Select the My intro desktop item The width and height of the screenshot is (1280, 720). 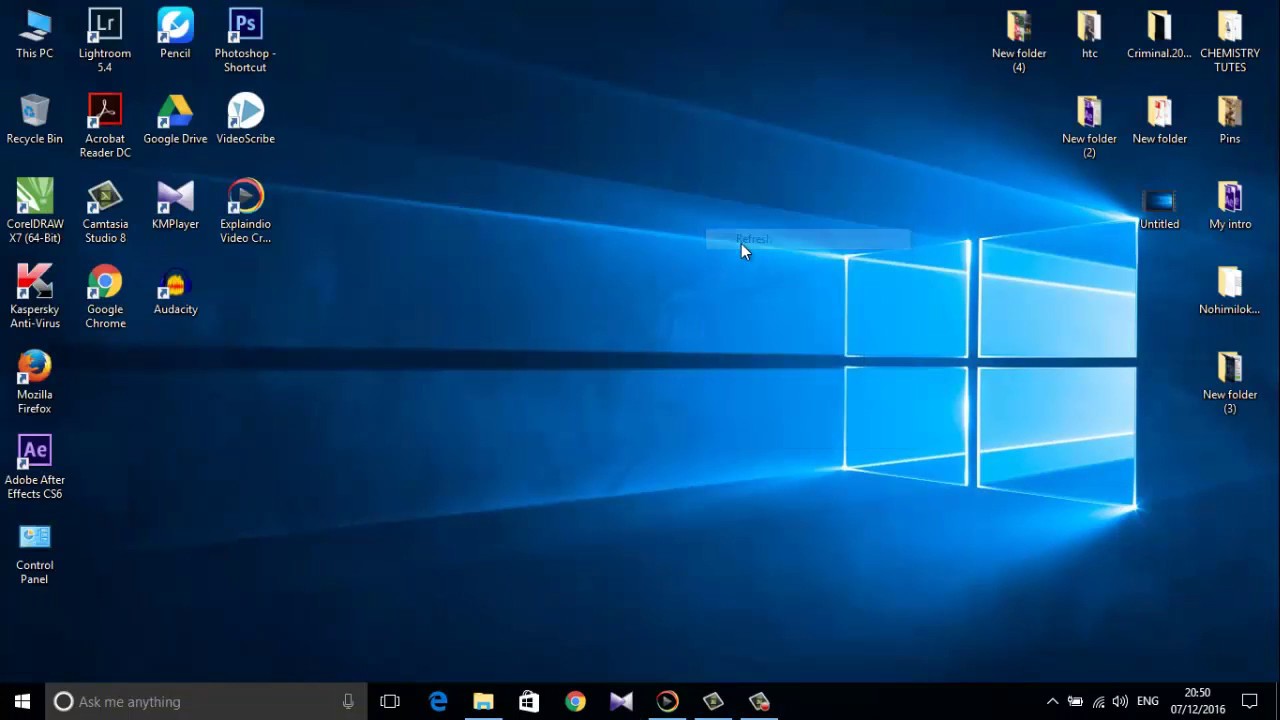pos(1230,205)
